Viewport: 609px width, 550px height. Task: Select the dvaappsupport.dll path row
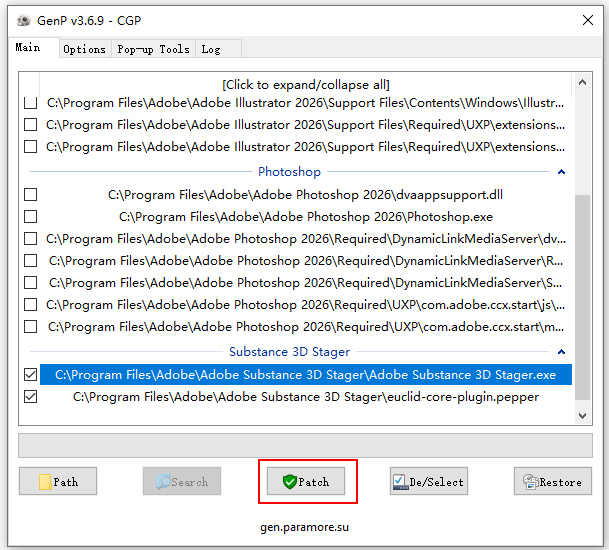click(305, 195)
